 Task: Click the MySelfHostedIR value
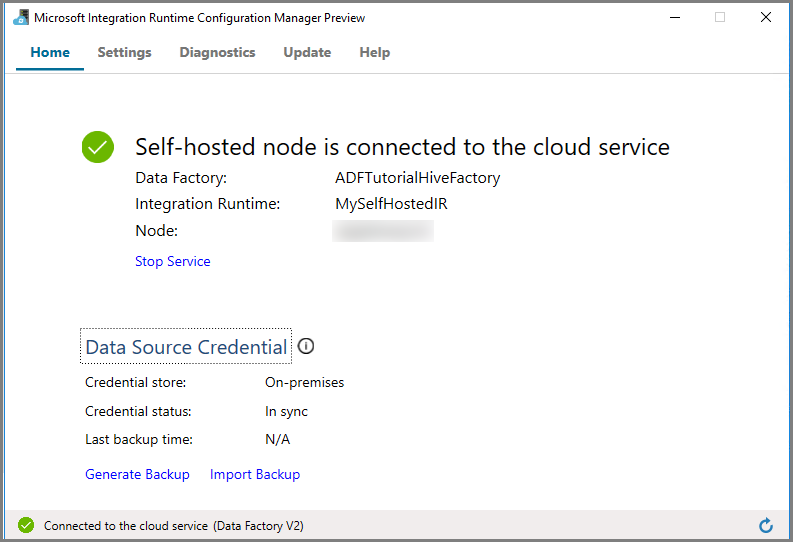391,204
